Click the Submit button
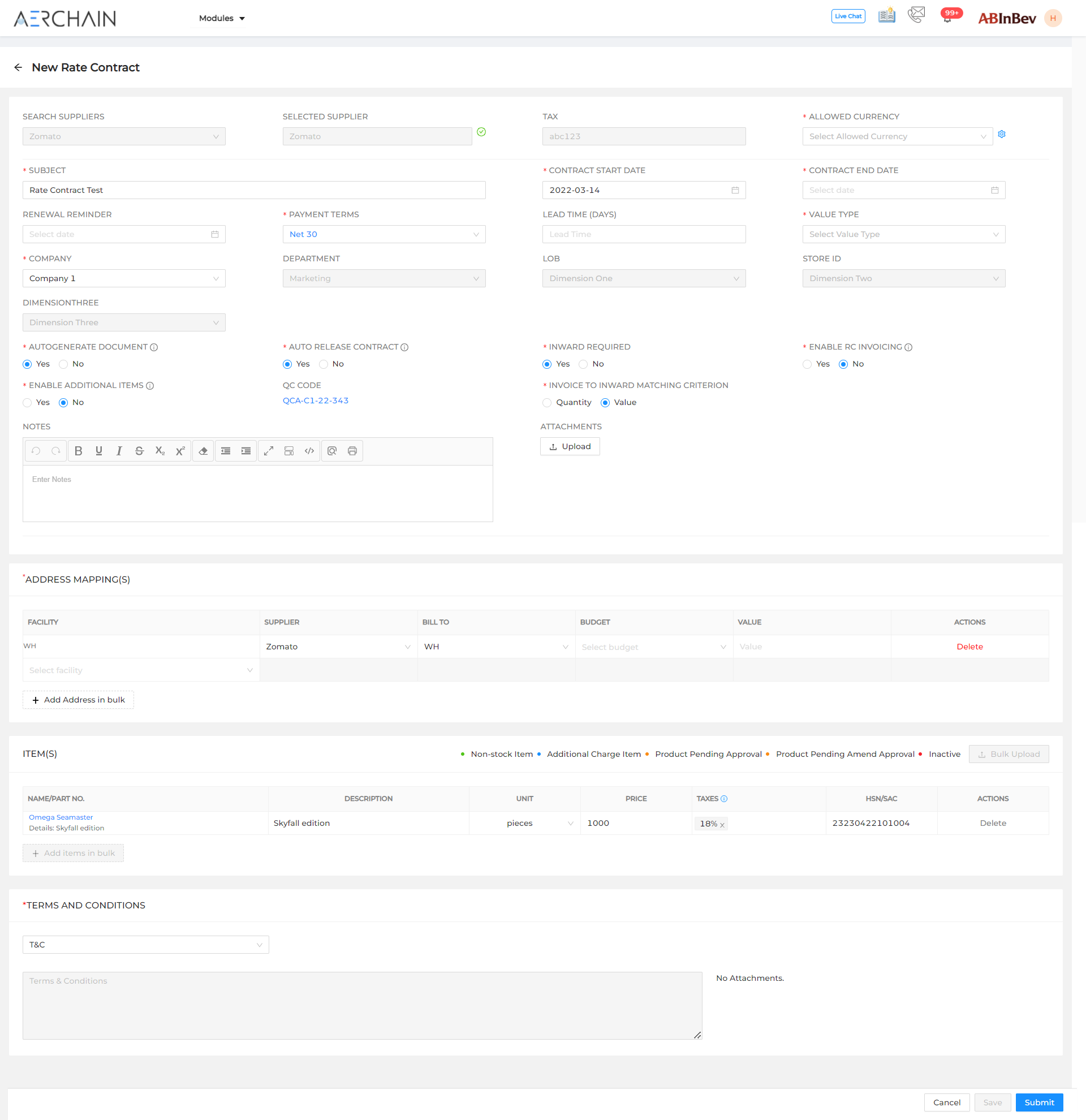 [1038, 1102]
